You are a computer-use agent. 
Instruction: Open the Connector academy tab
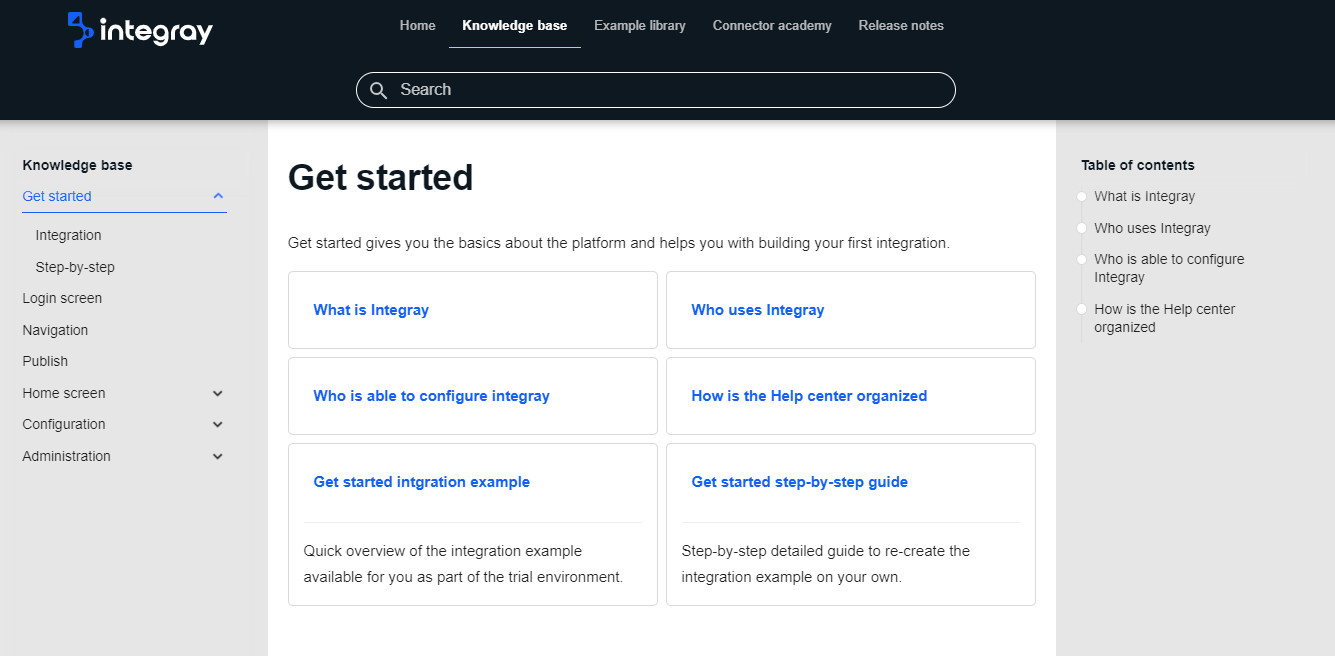click(771, 26)
